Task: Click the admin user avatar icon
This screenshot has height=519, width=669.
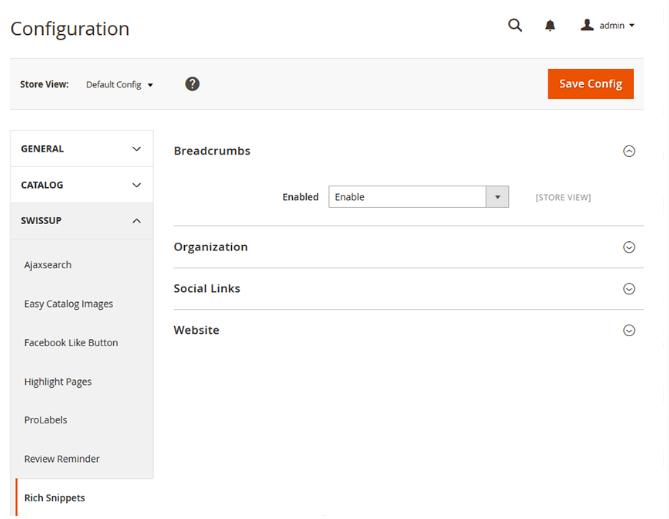Action: coord(587,25)
